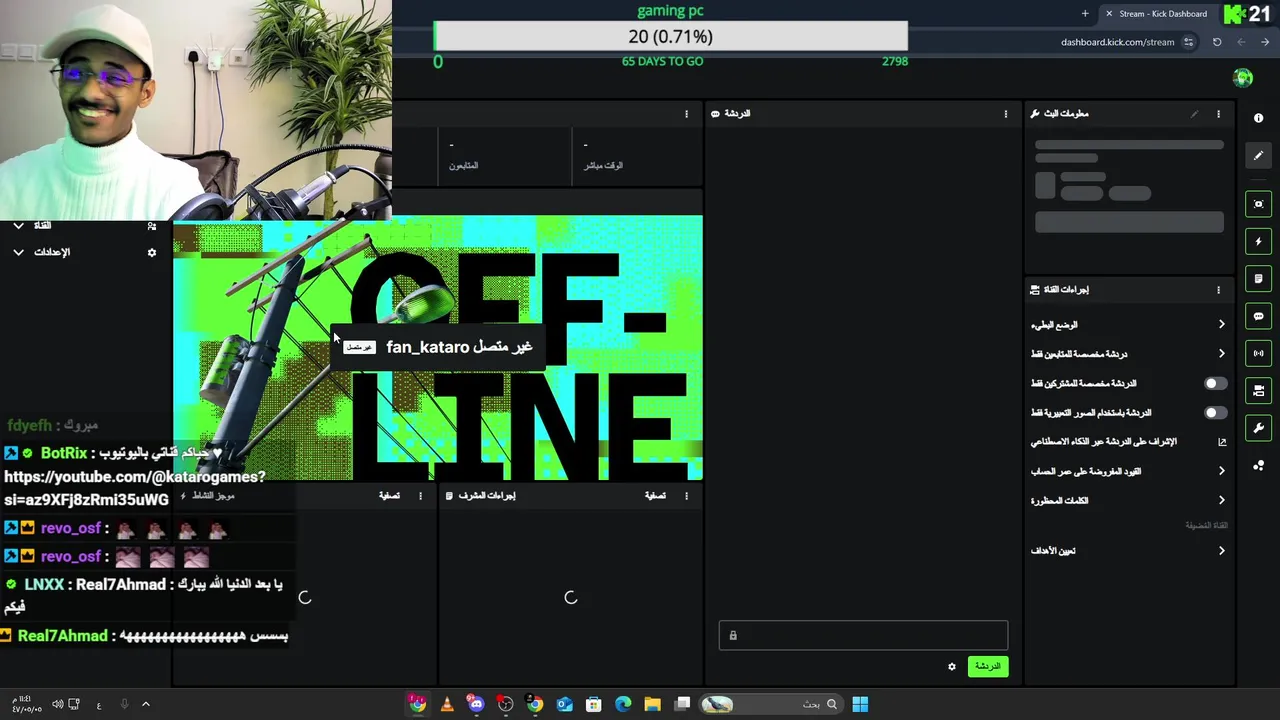
Task: Click the إجراءات القناة panel title
Action: coord(1065,290)
